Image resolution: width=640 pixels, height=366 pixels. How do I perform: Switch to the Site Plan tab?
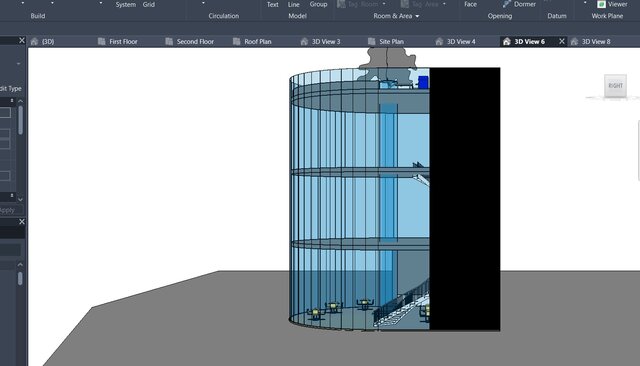[391, 41]
